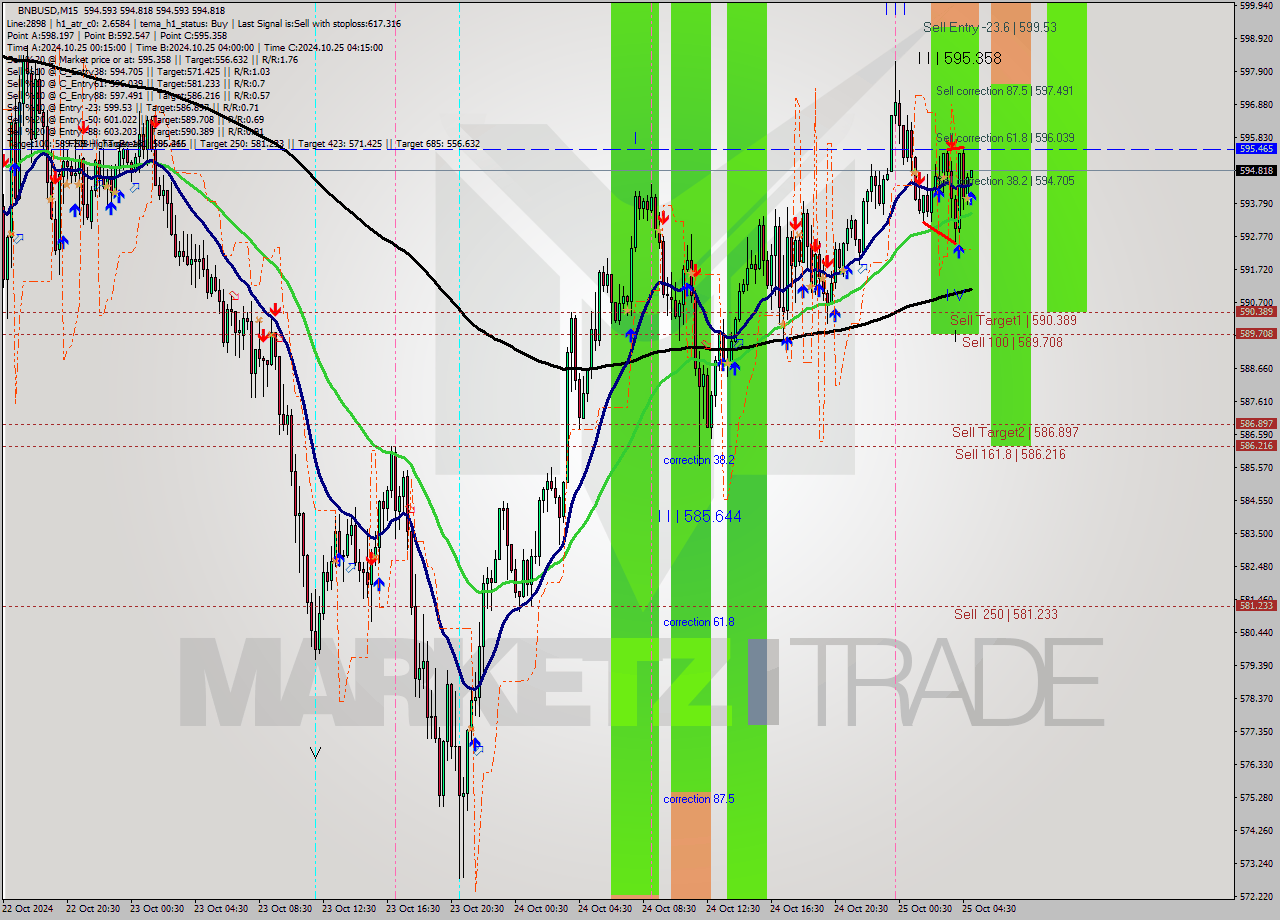This screenshot has width=1280, height=920.
Task: Click the 599.940 price axis value
Action: 1256,6
